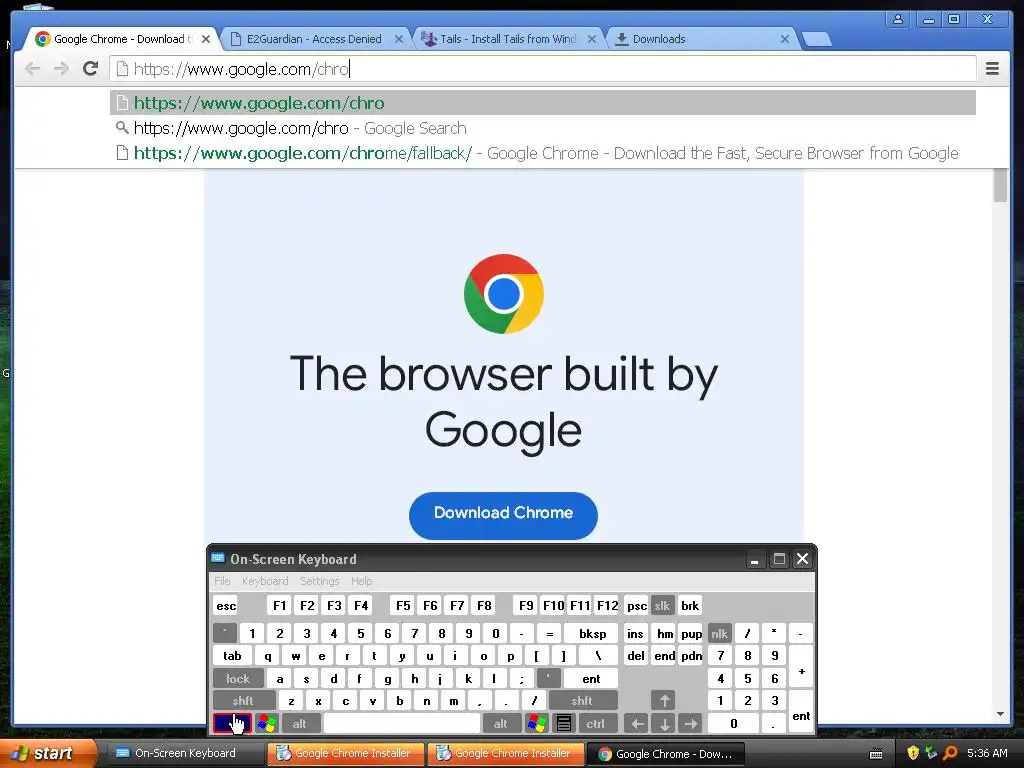Select the first Google Chrome Installer taskbar button
Viewport: 1024px width, 768px height.
[x=346, y=754]
